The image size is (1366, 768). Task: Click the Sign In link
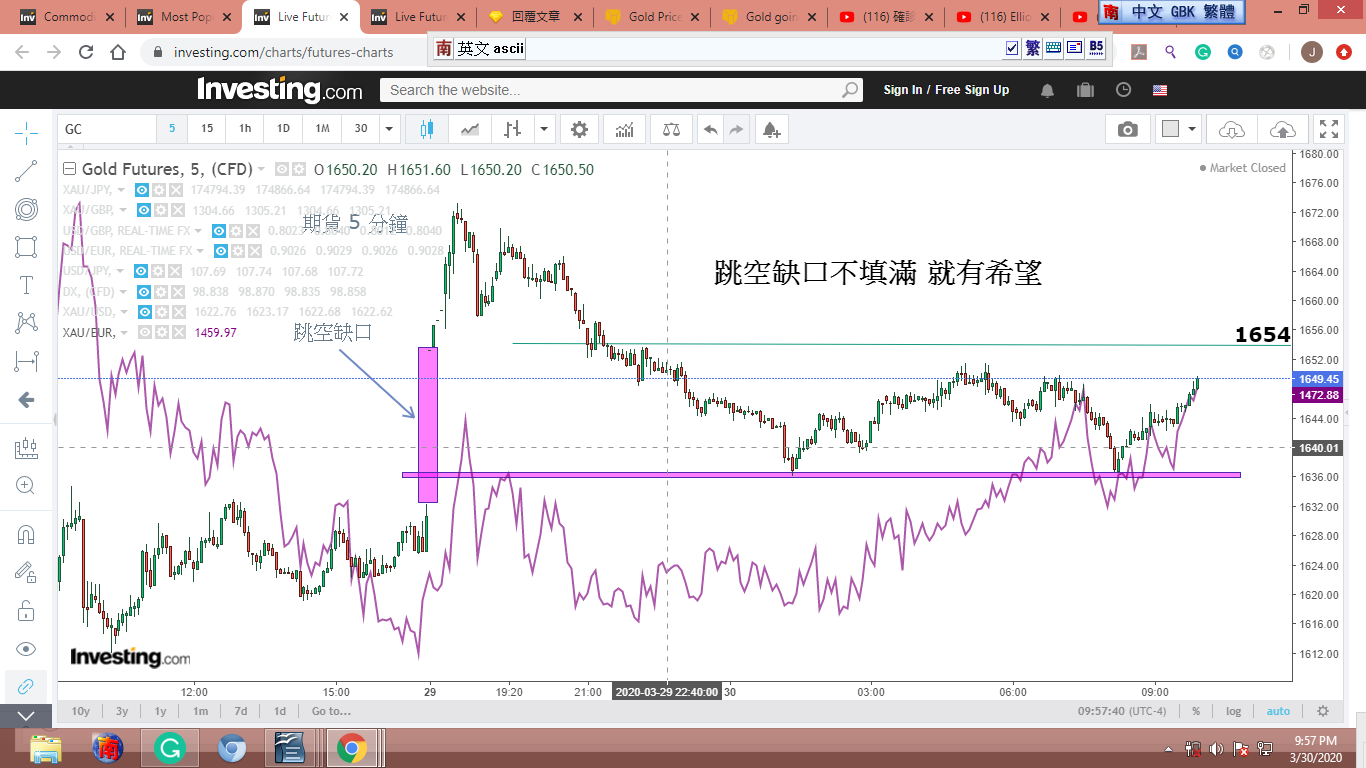[x=902, y=90]
